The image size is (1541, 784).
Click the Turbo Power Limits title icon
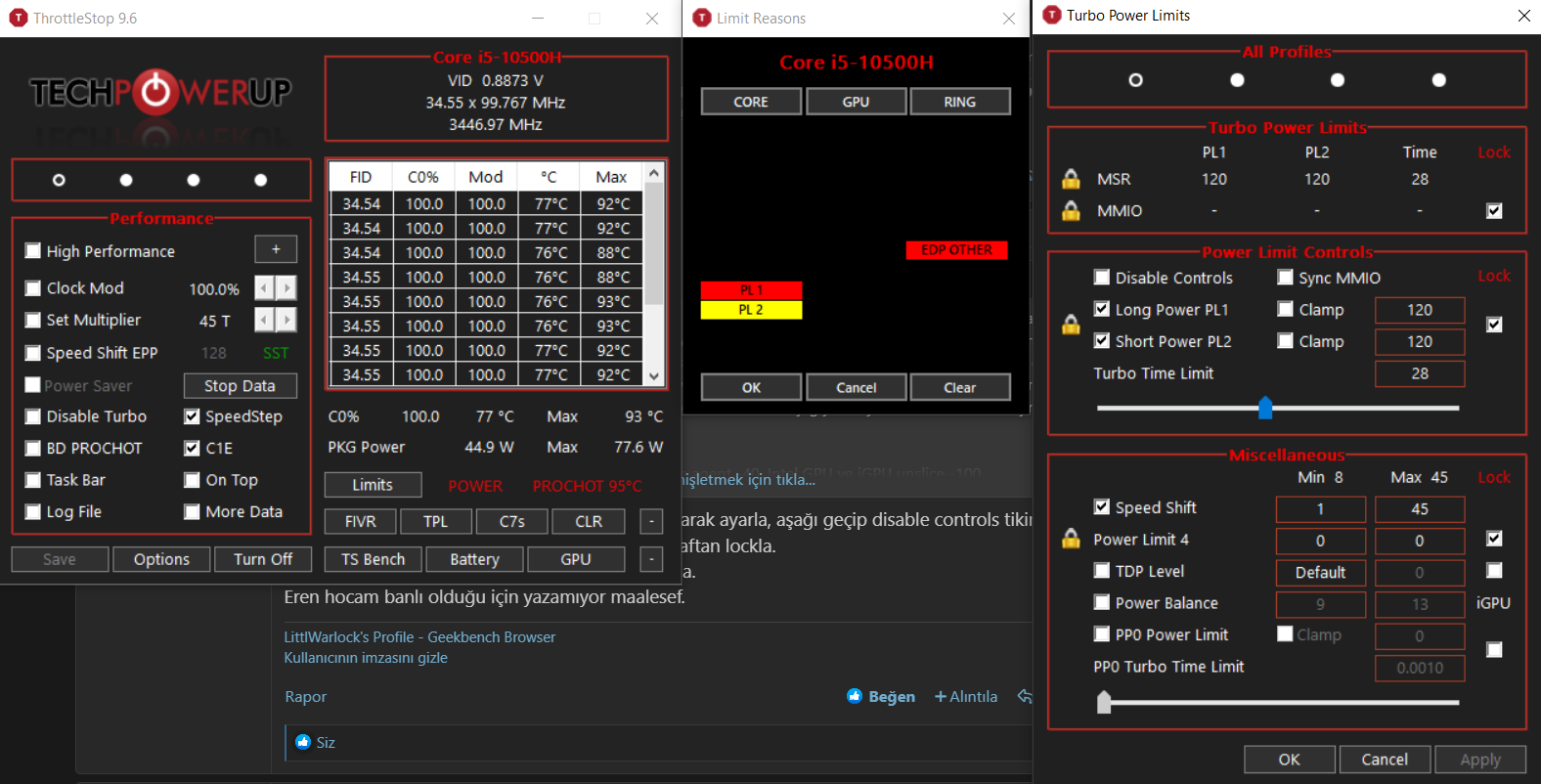pyautogui.click(x=1052, y=15)
